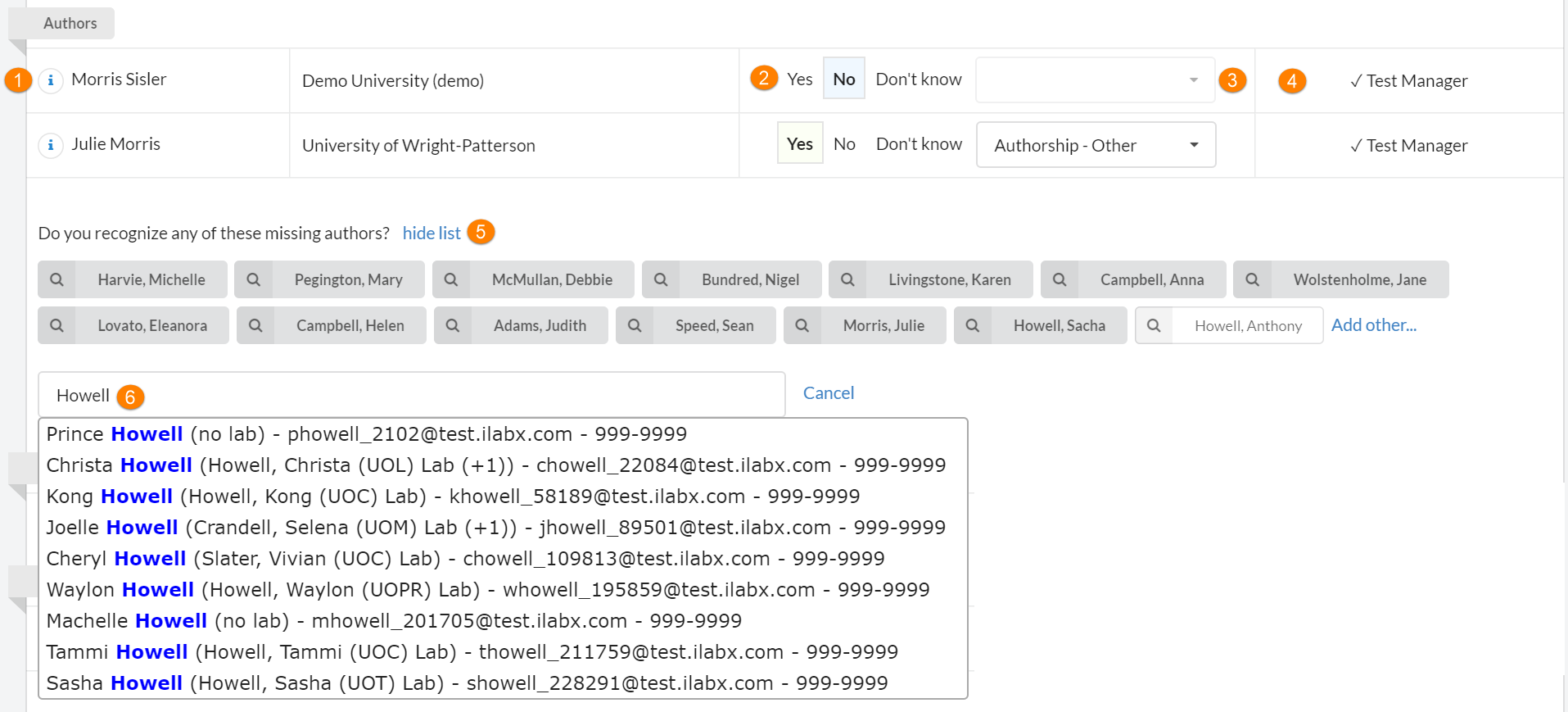
Task: Cancel the author search
Action: (828, 393)
